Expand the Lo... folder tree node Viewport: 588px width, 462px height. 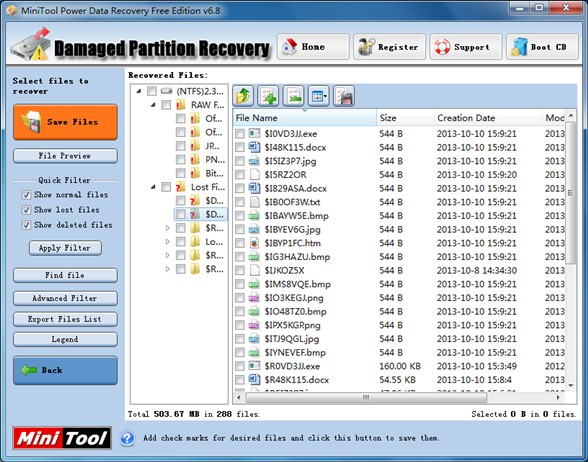point(167,242)
